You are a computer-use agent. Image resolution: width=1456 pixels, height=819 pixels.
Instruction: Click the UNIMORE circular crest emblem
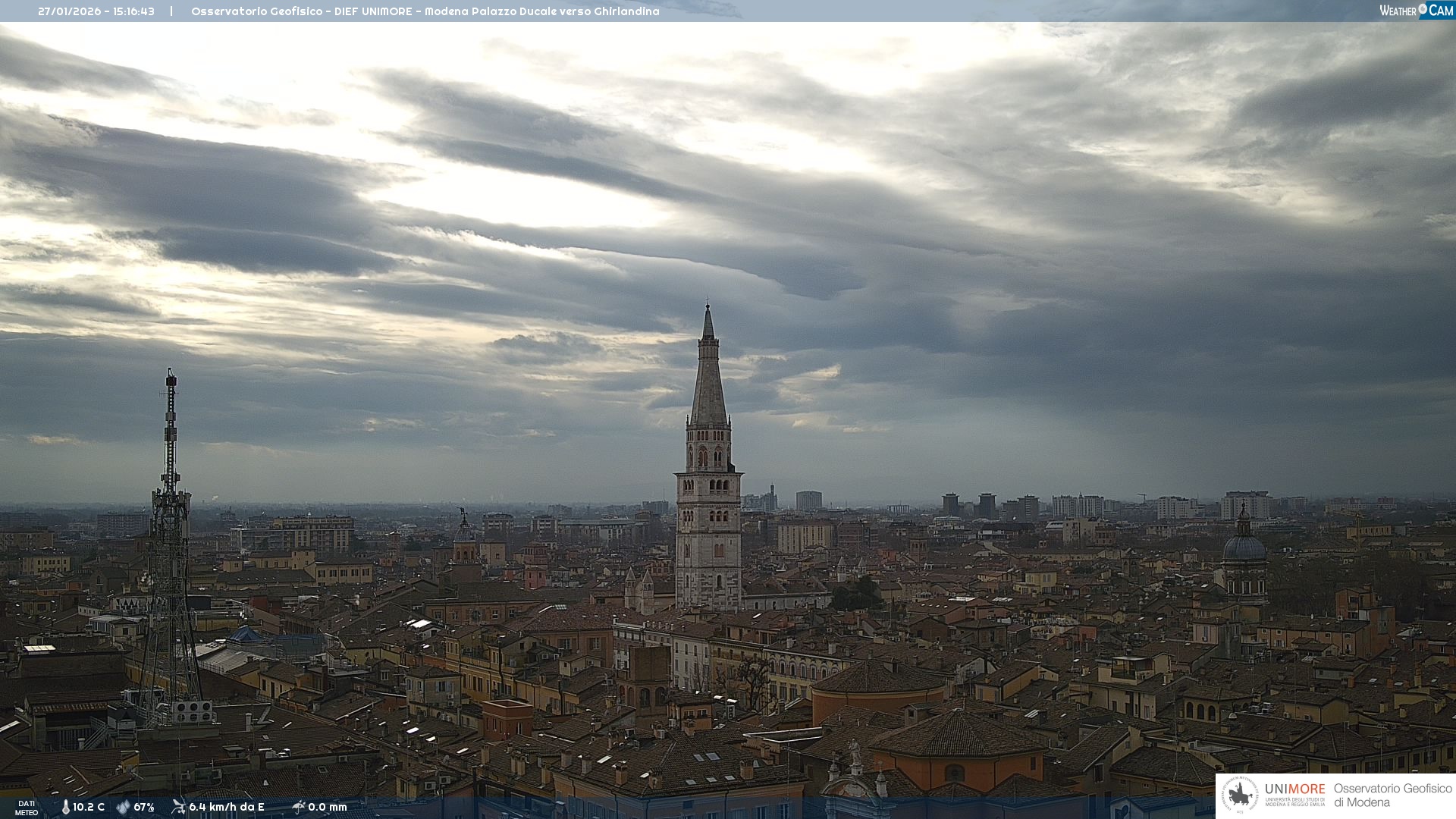pos(1240,795)
